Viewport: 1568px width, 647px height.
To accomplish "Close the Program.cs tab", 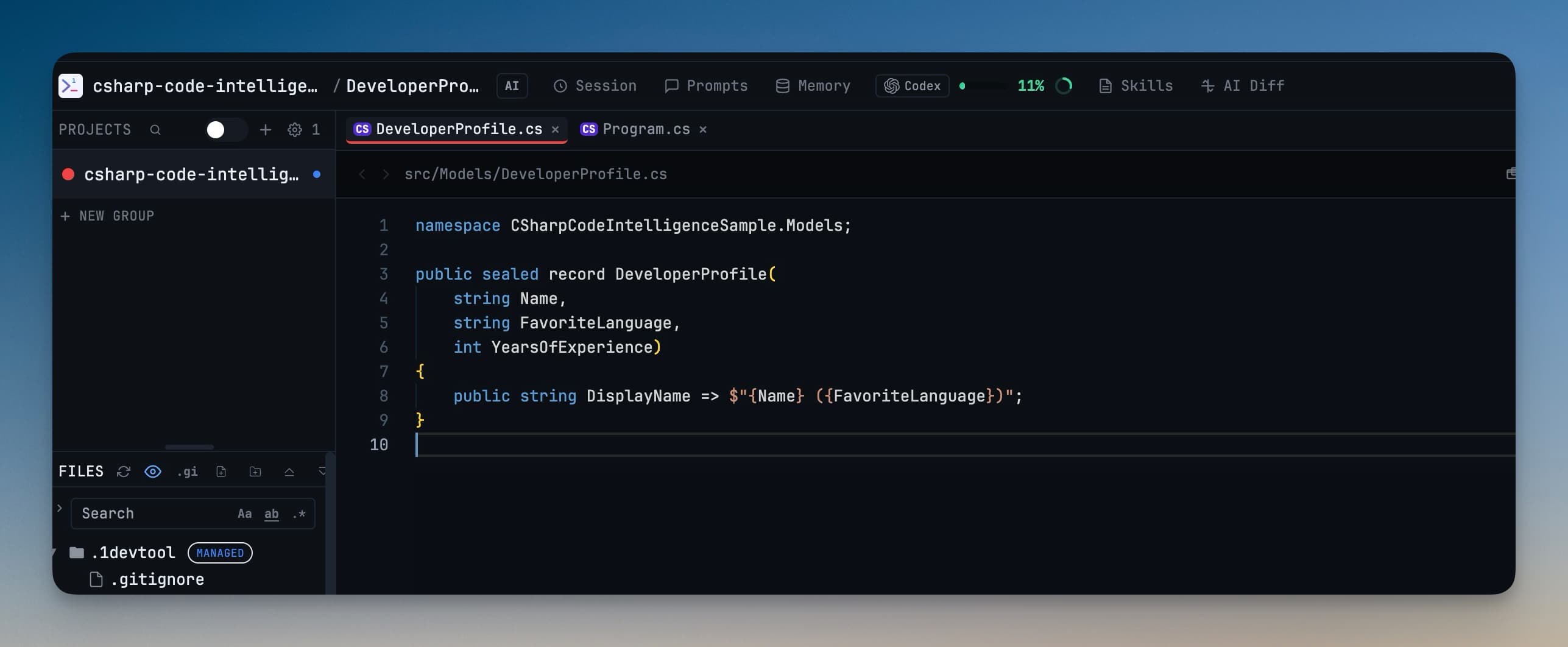I will tap(703, 129).
